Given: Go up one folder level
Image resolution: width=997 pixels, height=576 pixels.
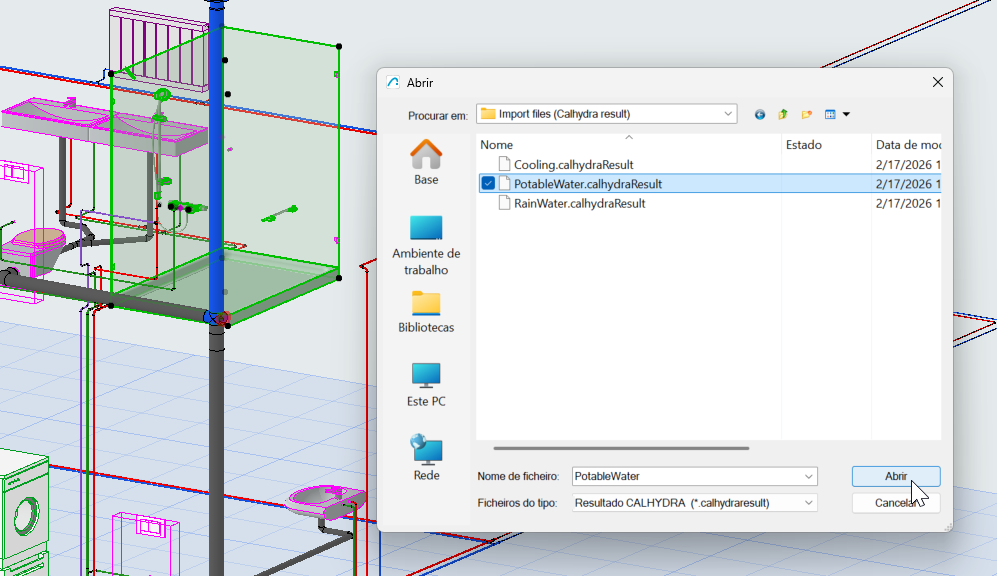Looking at the screenshot, I should click(x=783, y=114).
